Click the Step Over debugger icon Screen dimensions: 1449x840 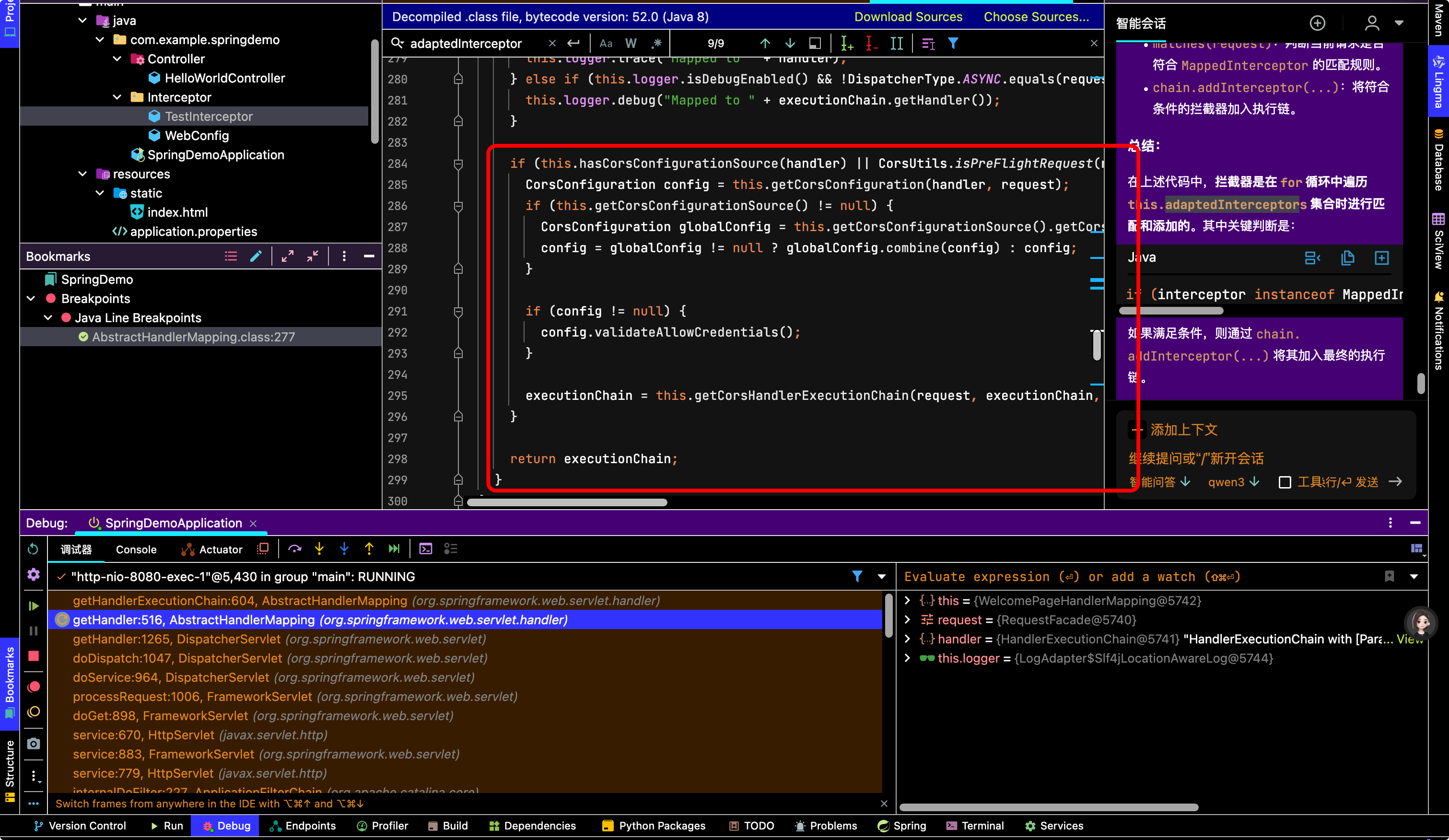295,549
